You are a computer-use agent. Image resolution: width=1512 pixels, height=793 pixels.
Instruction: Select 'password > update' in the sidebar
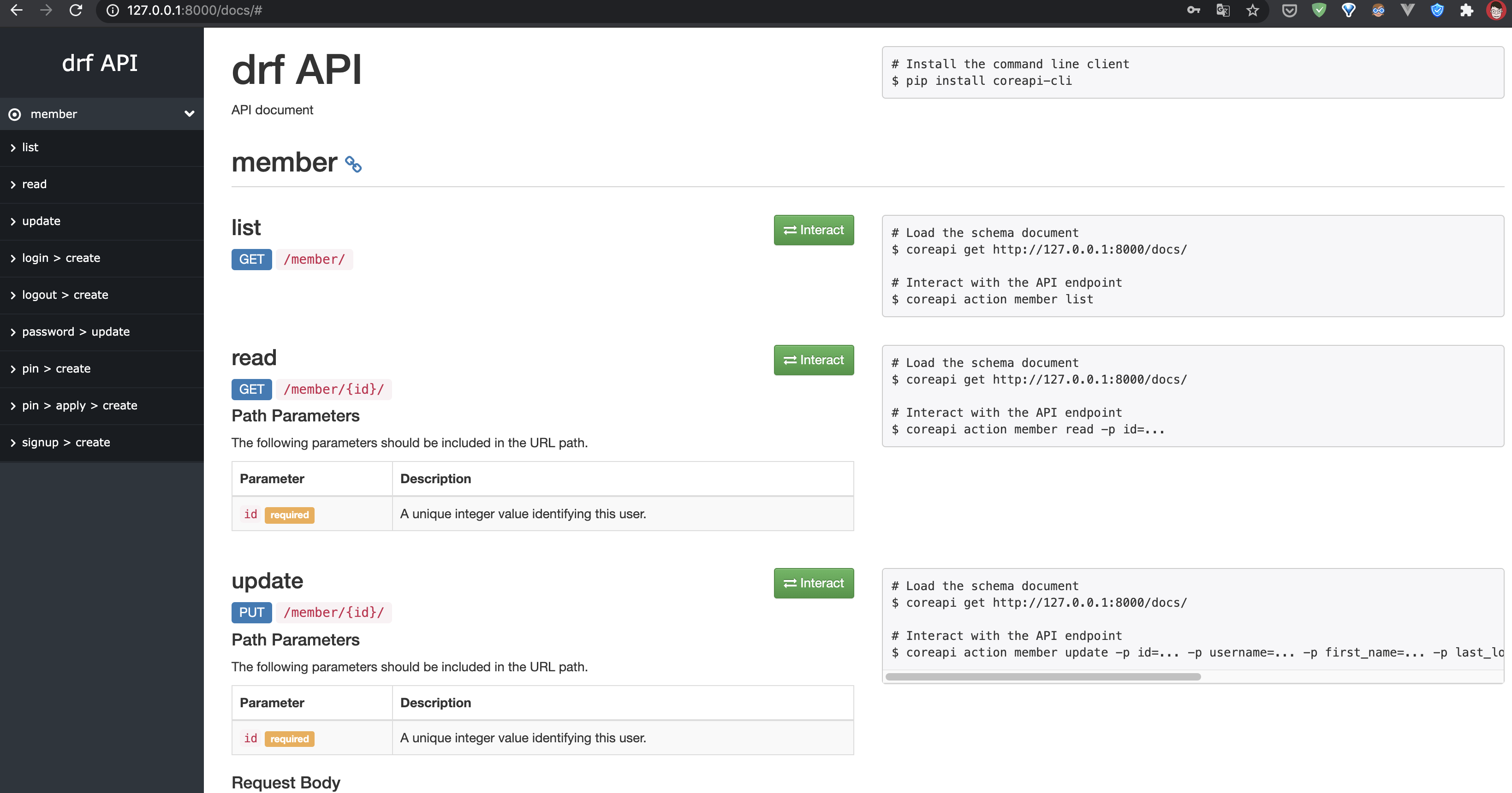[76, 332]
